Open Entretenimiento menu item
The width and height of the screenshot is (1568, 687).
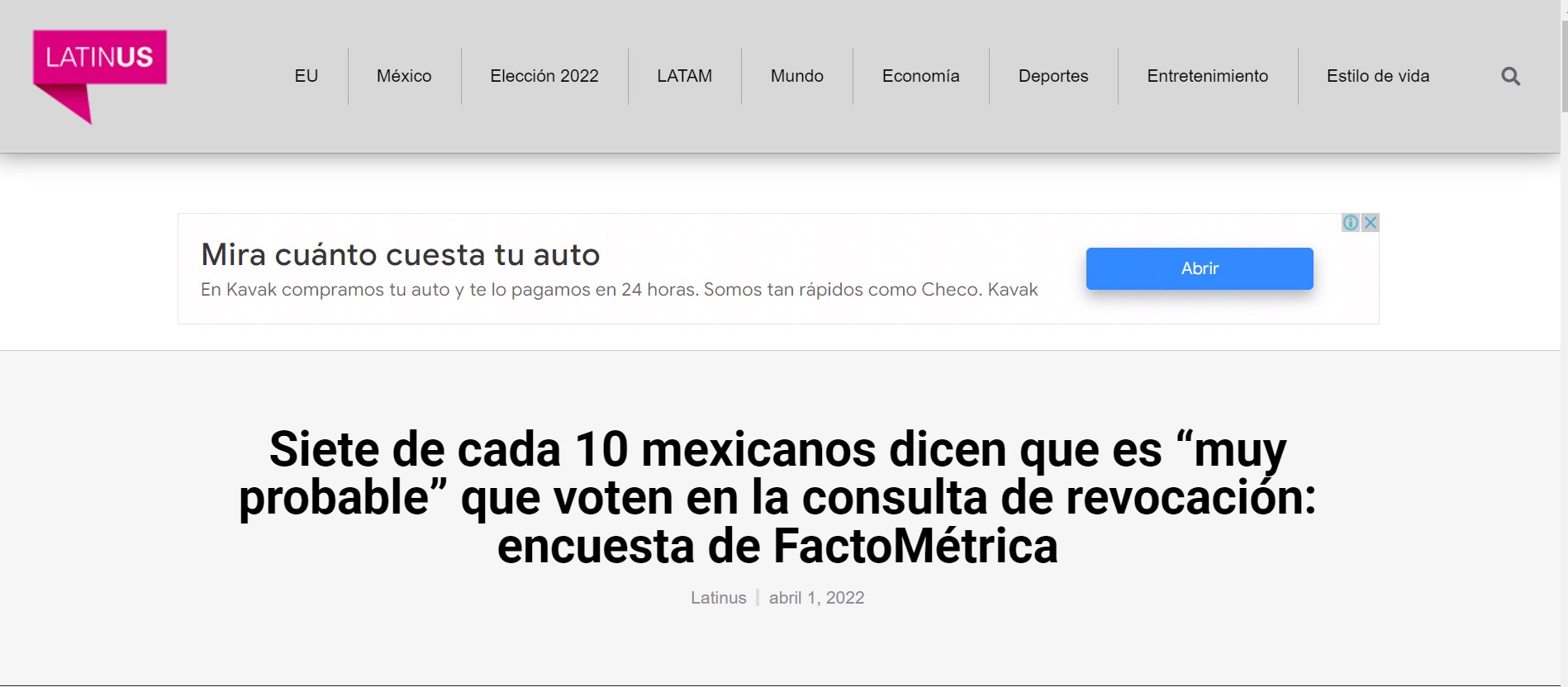click(x=1207, y=76)
